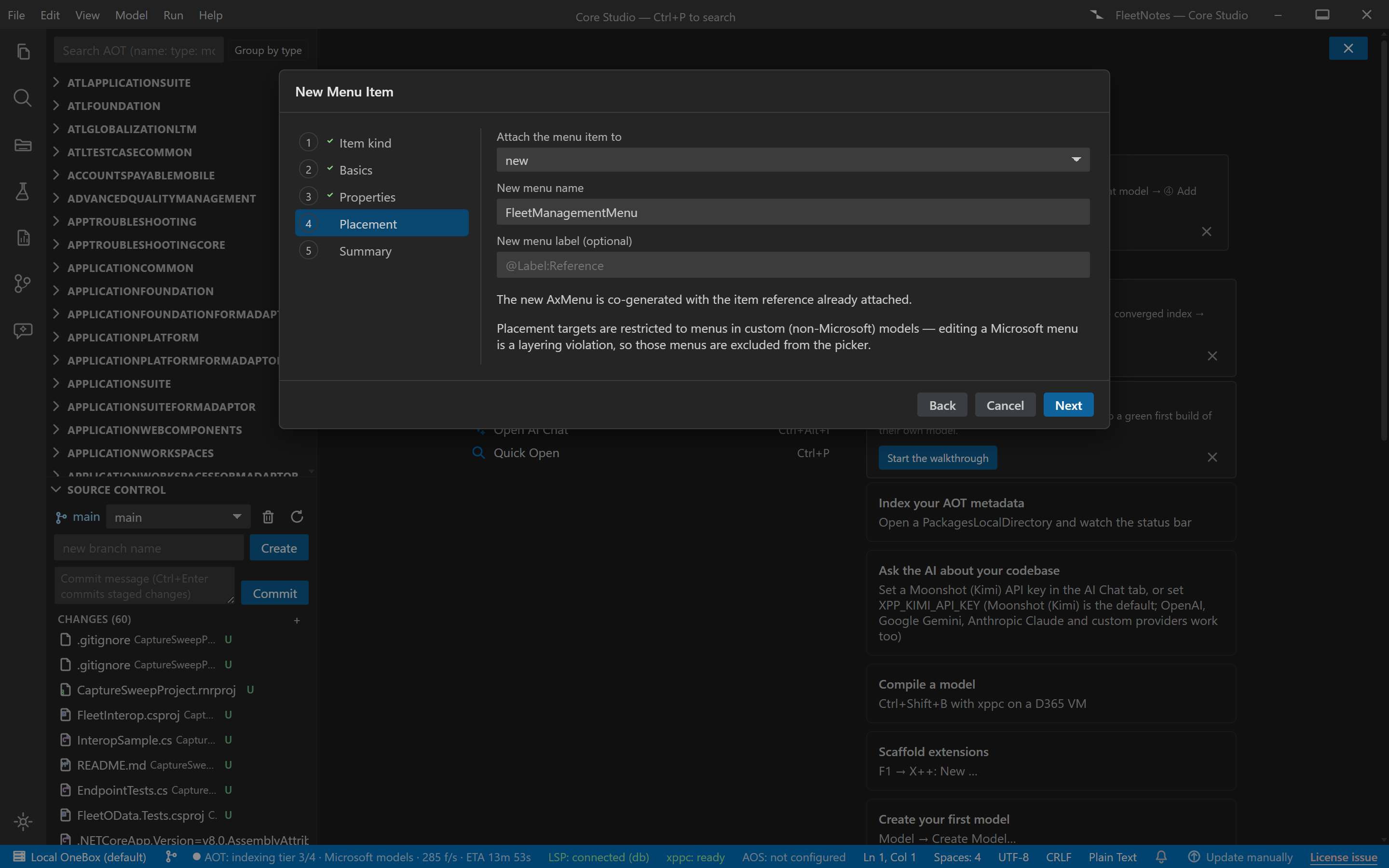Discard changes with the trash icon
Viewport: 1389px width, 868px height.
pos(268,516)
